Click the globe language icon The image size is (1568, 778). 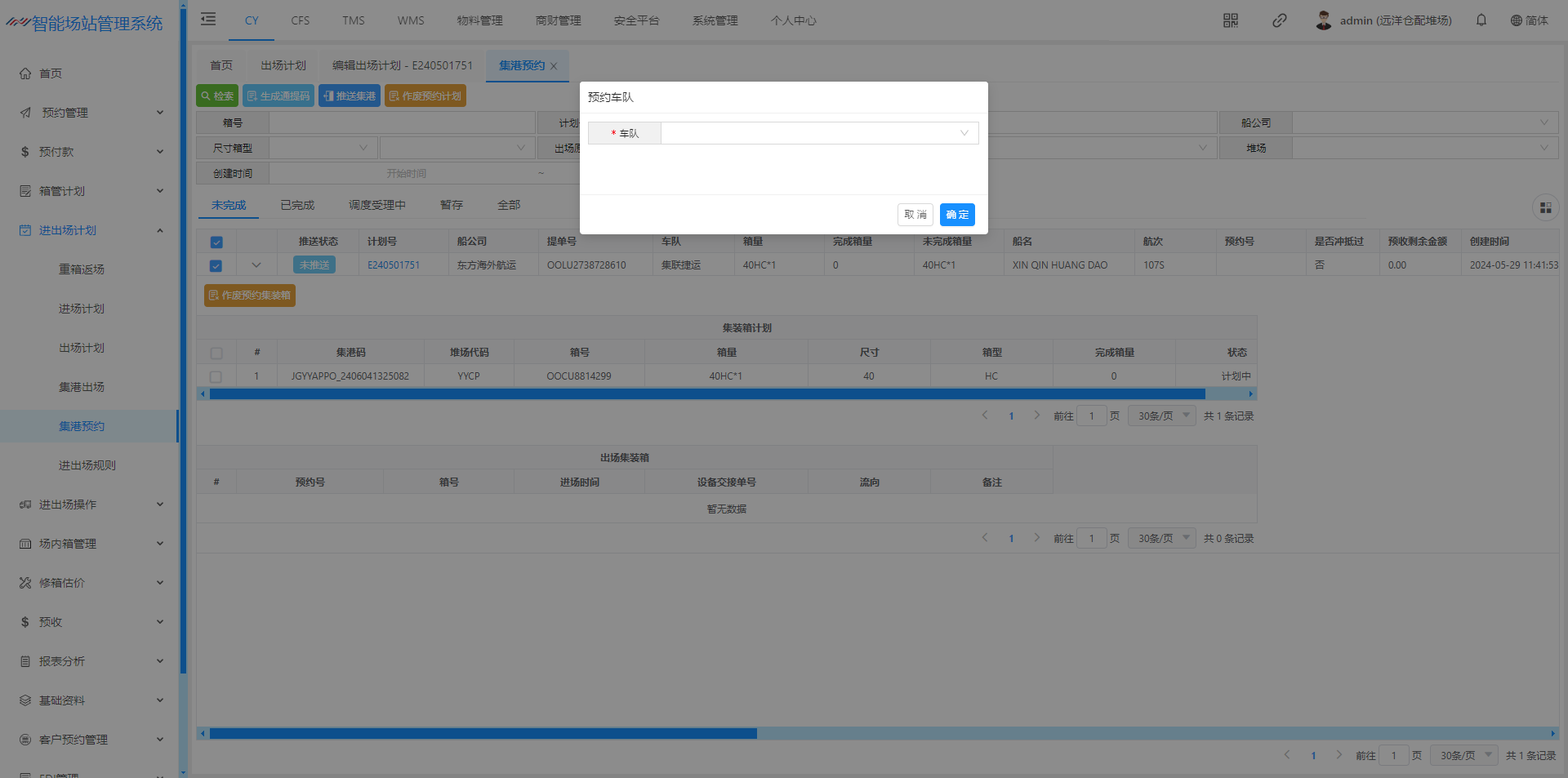[x=1516, y=20]
